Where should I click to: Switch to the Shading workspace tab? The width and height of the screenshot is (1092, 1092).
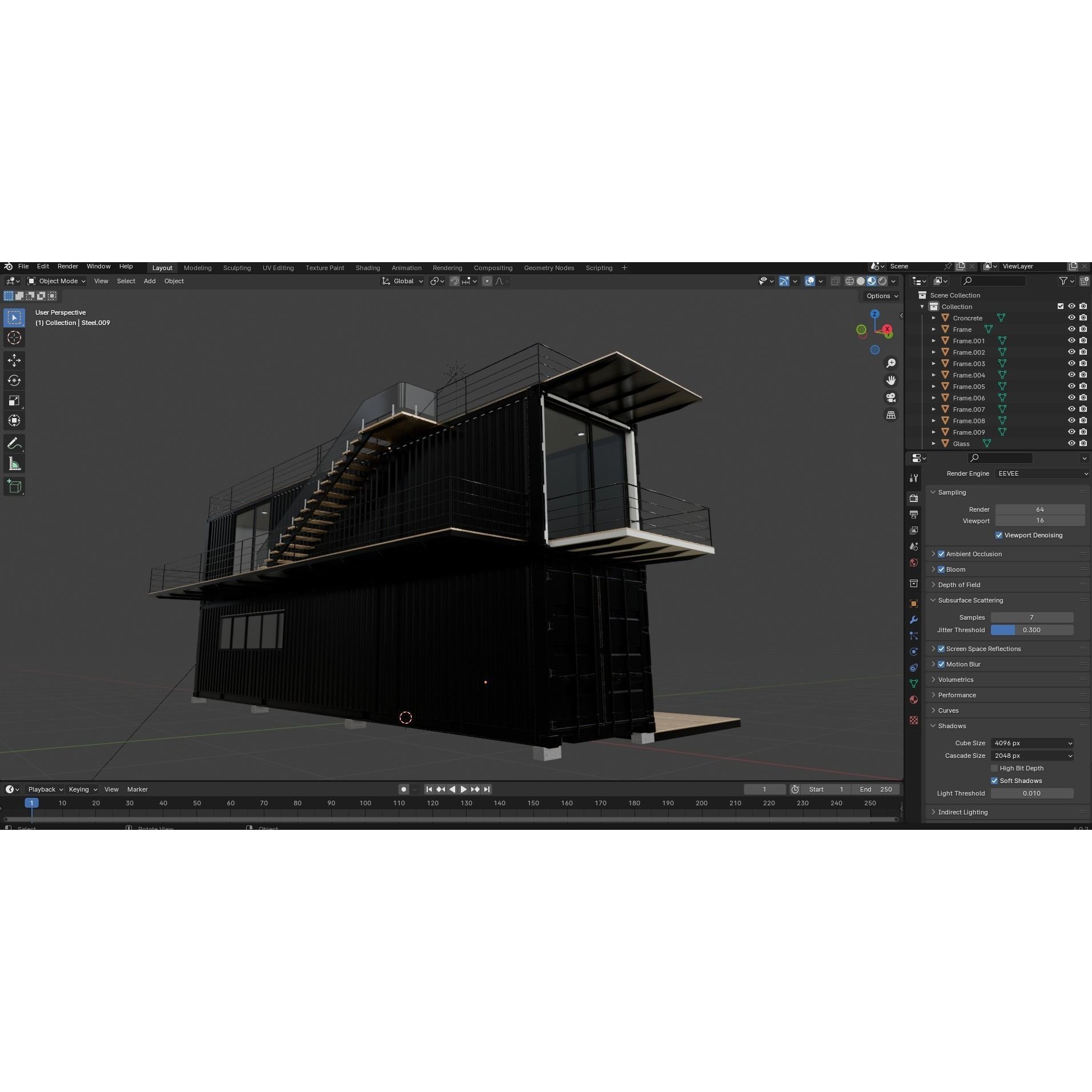[x=367, y=267]
